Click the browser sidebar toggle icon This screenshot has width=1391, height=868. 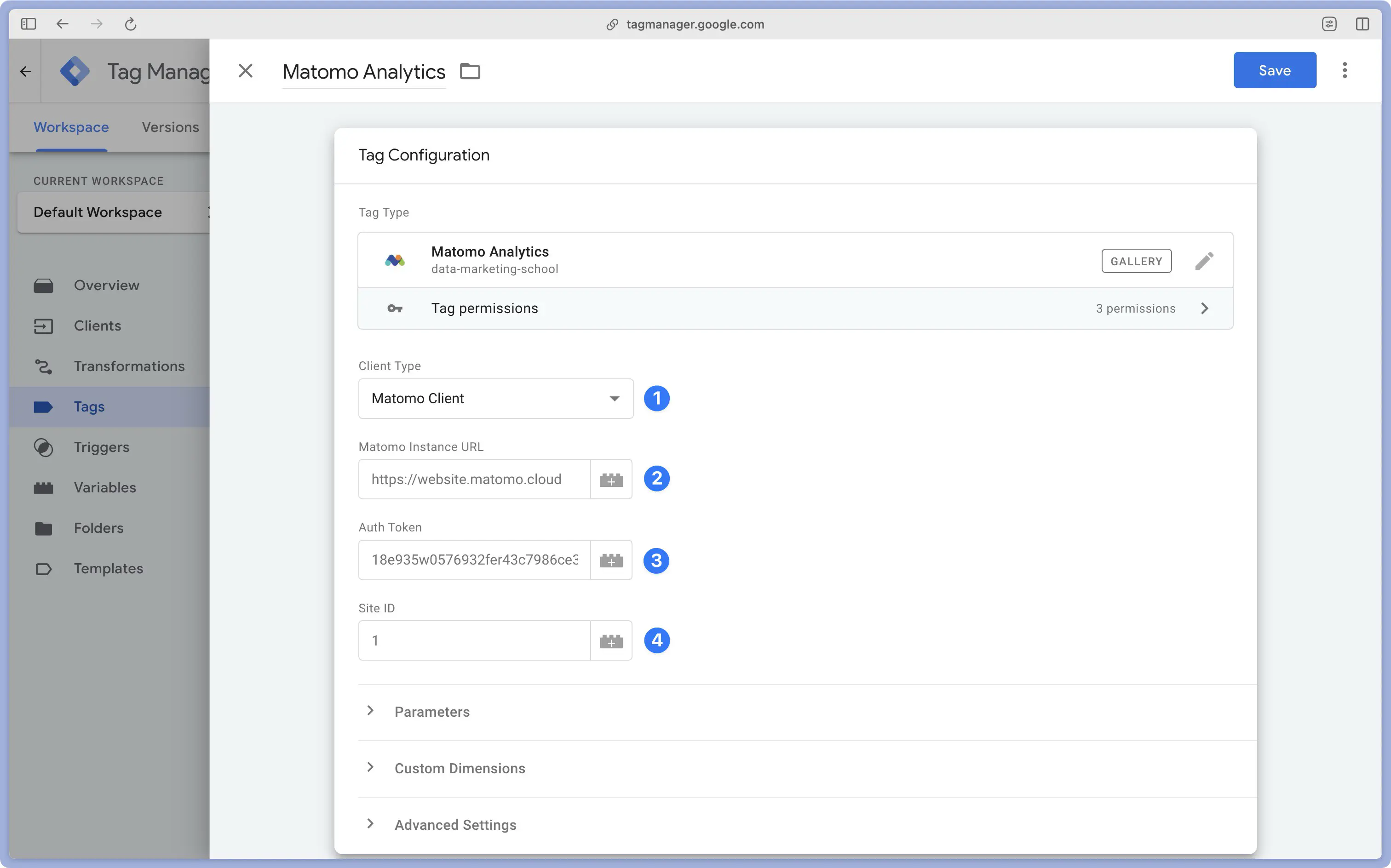28,24
